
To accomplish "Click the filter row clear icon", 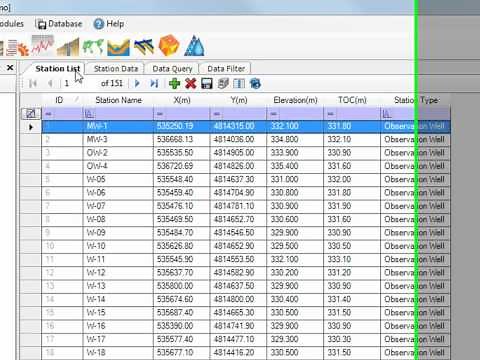I will pos(31,114).
